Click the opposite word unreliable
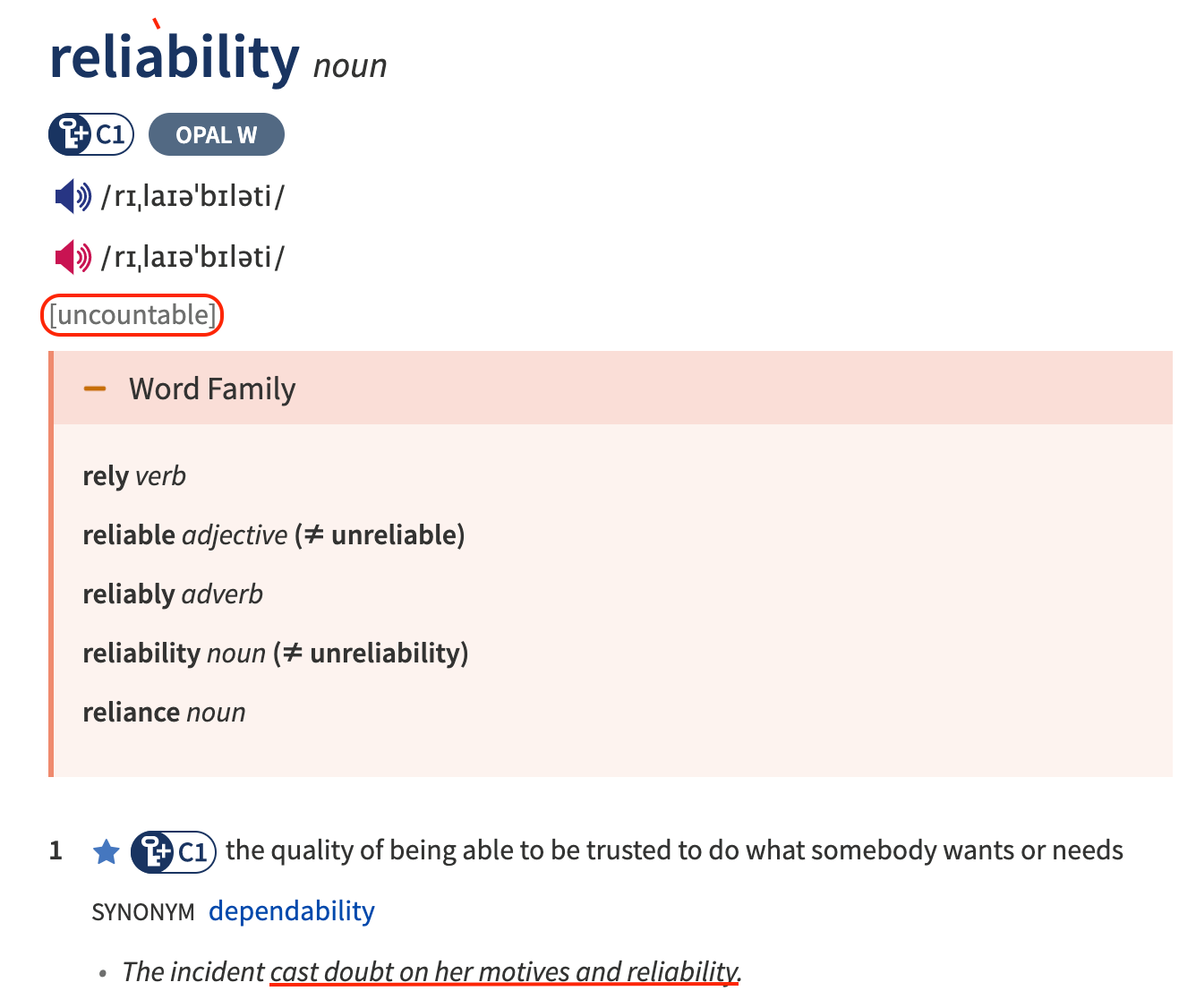The height and width of the screenshot is (1008, 1196). (x=395, y=535)
